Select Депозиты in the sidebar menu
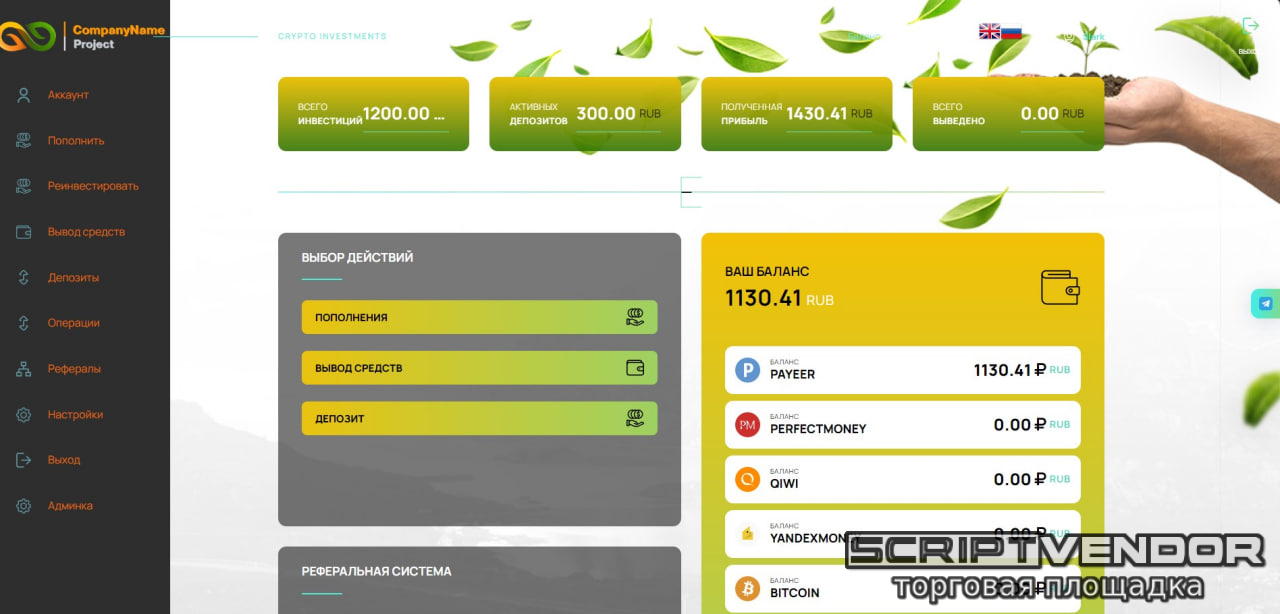This screenshot has width=1280, height=614. 73,278
